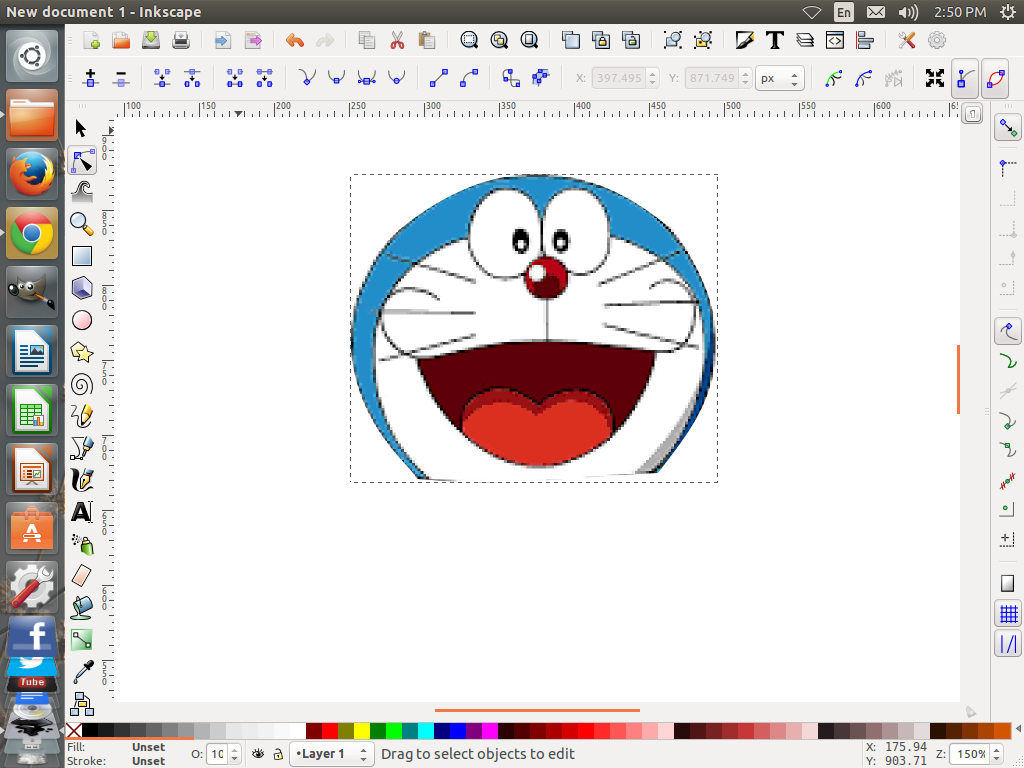1024x768 pixels.
Task: Pick the yellow palette swatch
Action: pos(362,730)
